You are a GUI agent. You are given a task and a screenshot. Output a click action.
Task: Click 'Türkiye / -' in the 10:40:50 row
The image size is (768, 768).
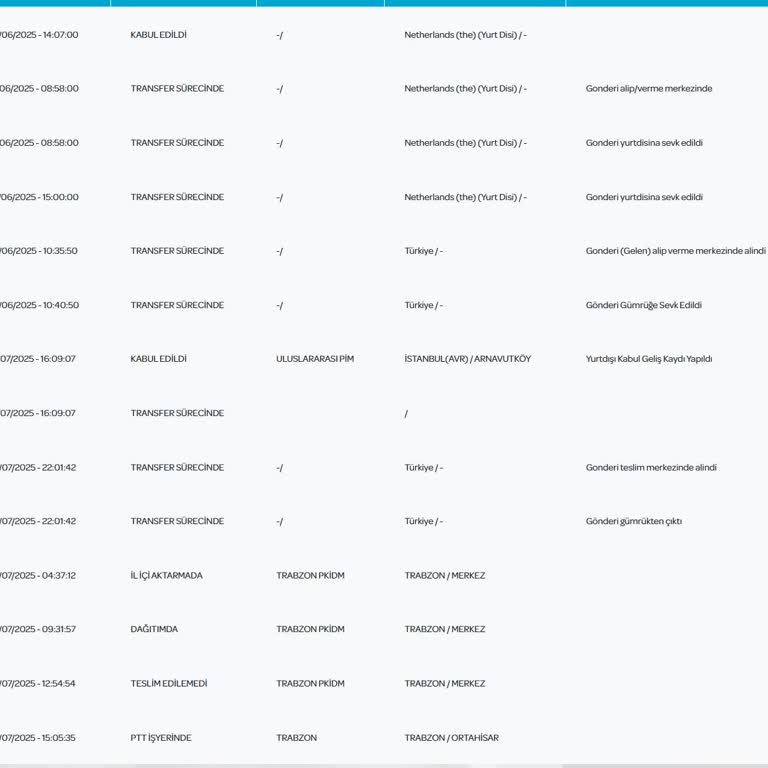[x=423, y=305]
